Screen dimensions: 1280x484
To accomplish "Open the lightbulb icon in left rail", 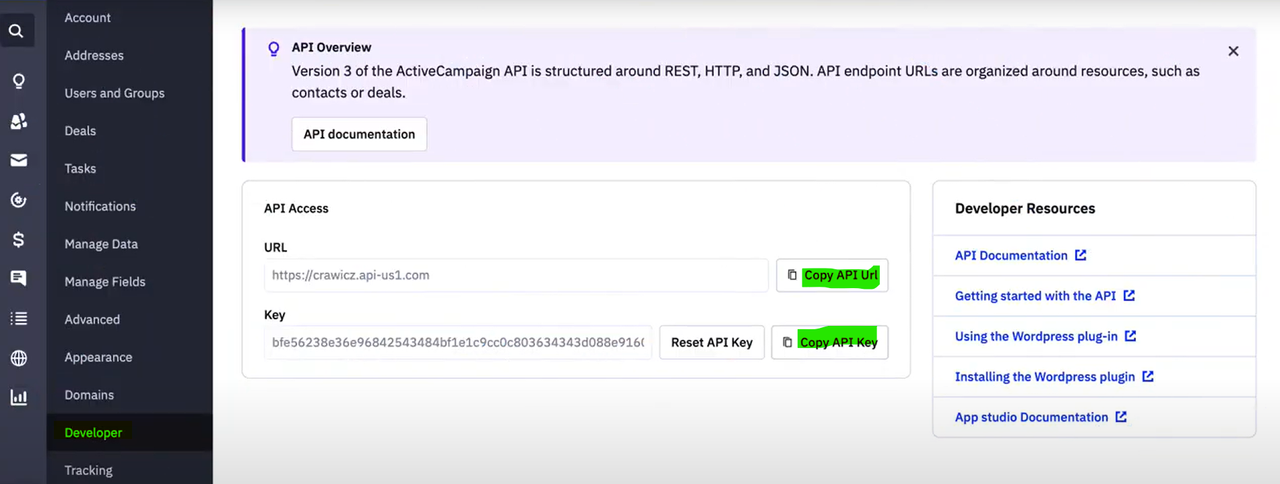I will 18,82.
